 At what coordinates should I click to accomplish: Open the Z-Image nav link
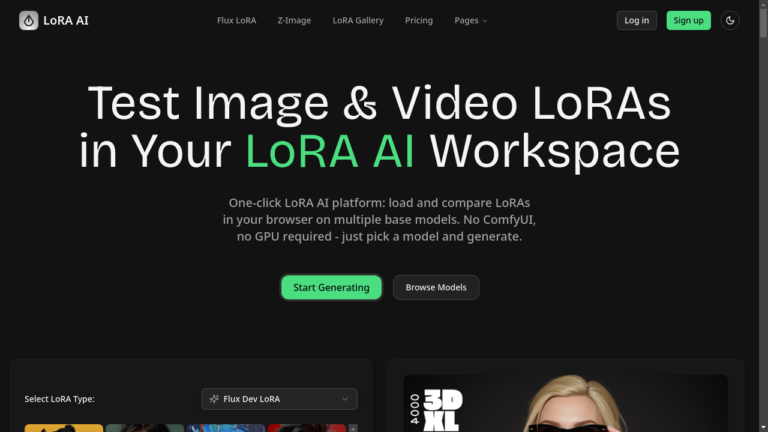[x=294, y=21]
